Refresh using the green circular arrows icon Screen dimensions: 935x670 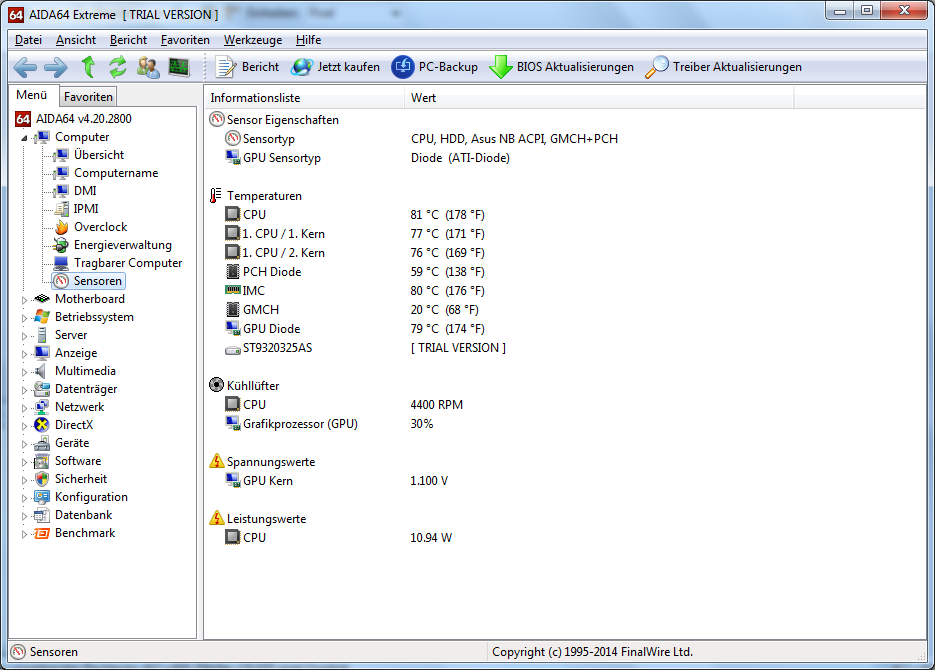(117, 67)
